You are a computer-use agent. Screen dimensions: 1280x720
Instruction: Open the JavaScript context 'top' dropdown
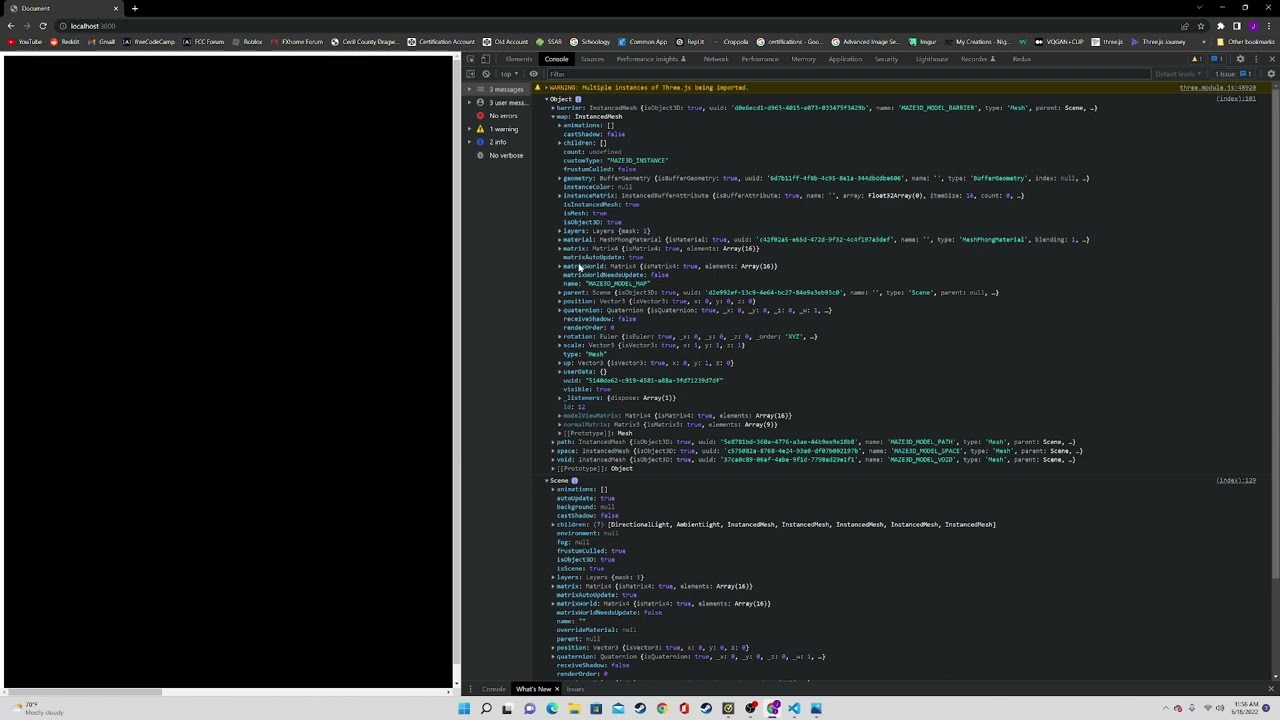click(x=509, y=74)
